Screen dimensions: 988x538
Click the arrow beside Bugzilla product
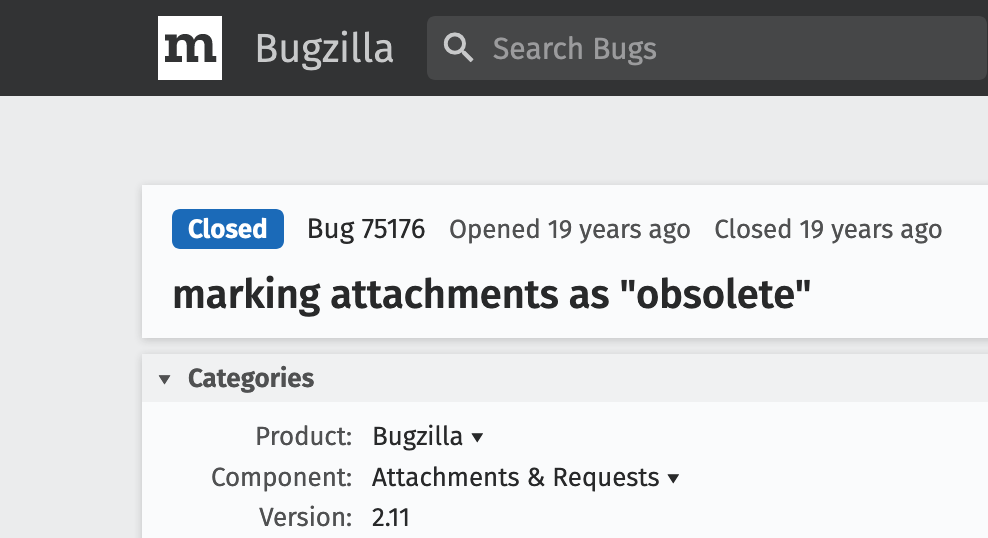(478, 437)
